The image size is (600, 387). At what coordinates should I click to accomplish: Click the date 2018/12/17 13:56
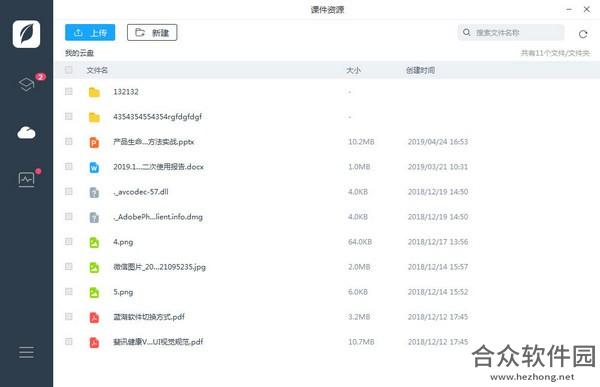[438, 242]
